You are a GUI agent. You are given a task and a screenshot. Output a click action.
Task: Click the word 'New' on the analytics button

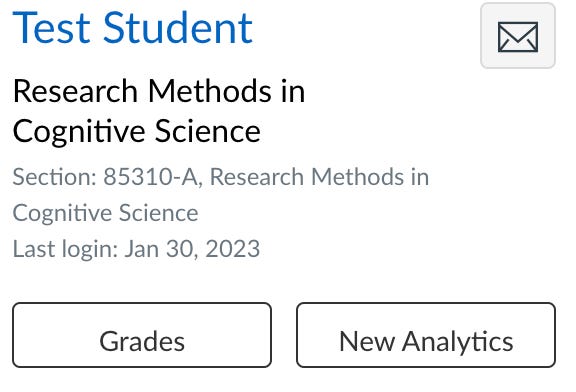[367, 342]
